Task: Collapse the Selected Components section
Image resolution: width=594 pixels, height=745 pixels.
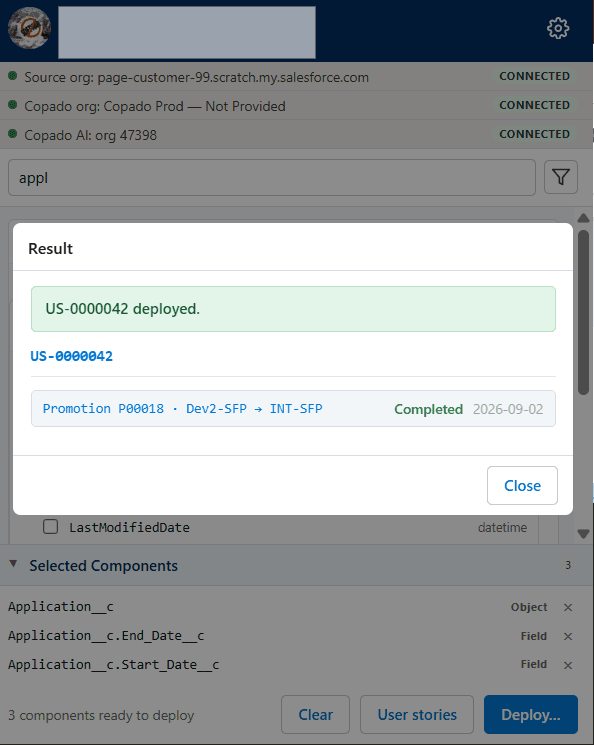Action: pos(13,564)
